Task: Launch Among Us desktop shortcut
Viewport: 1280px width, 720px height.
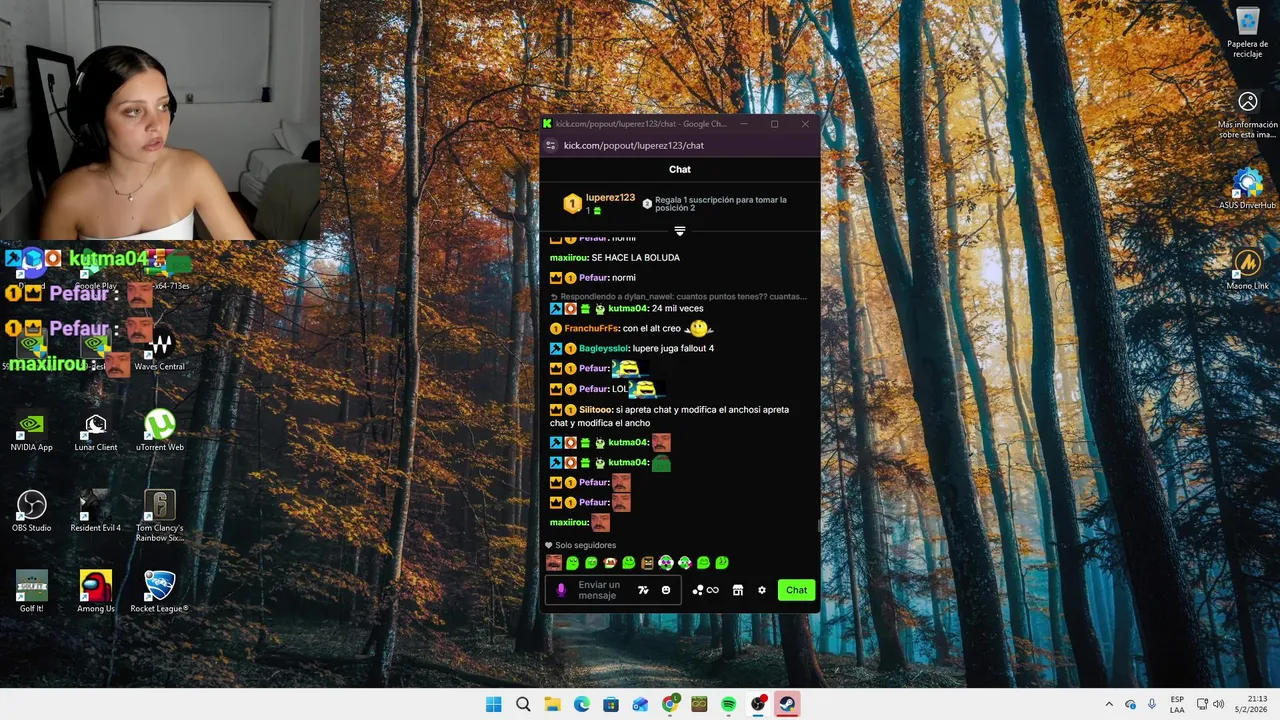Action: click(x=96, y=592)
